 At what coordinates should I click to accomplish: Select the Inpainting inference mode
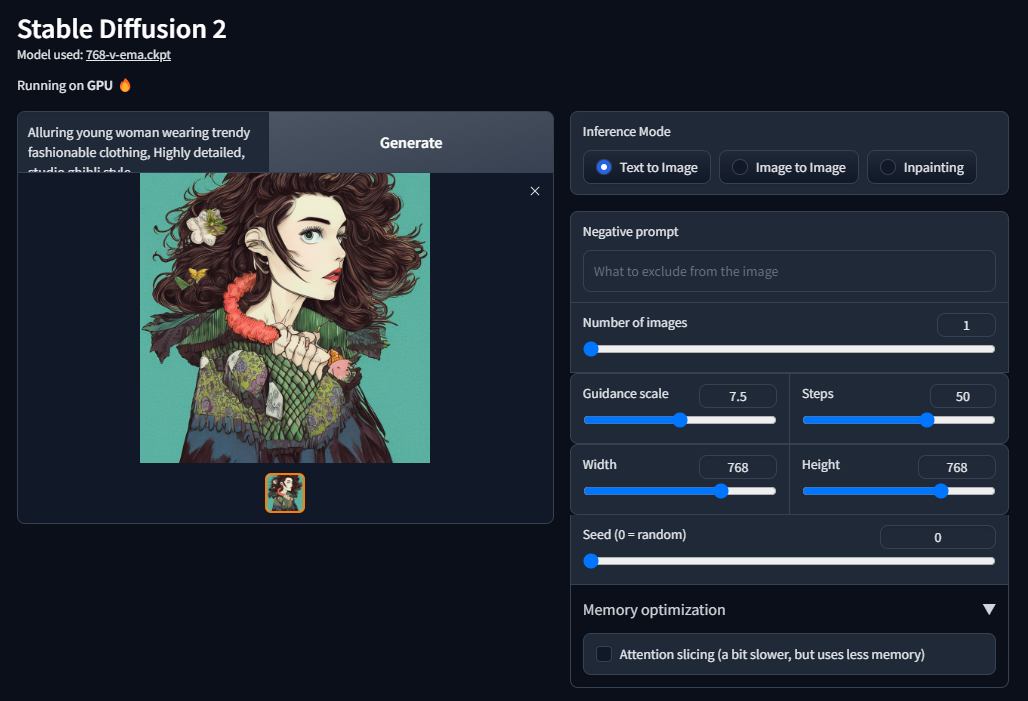[x=921, y=167]
